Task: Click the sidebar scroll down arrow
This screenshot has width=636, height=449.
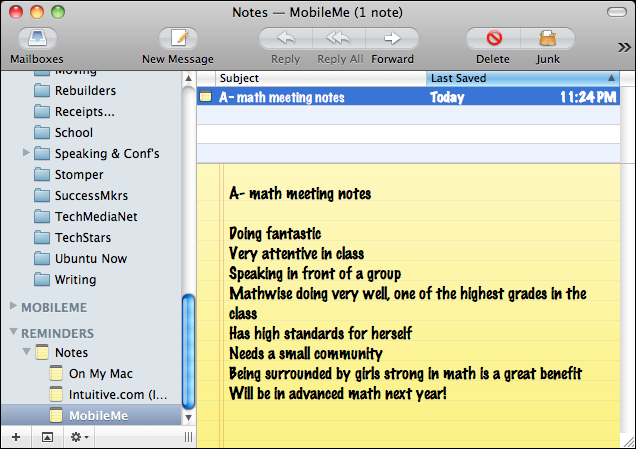Action: click(x=189, y=417)
